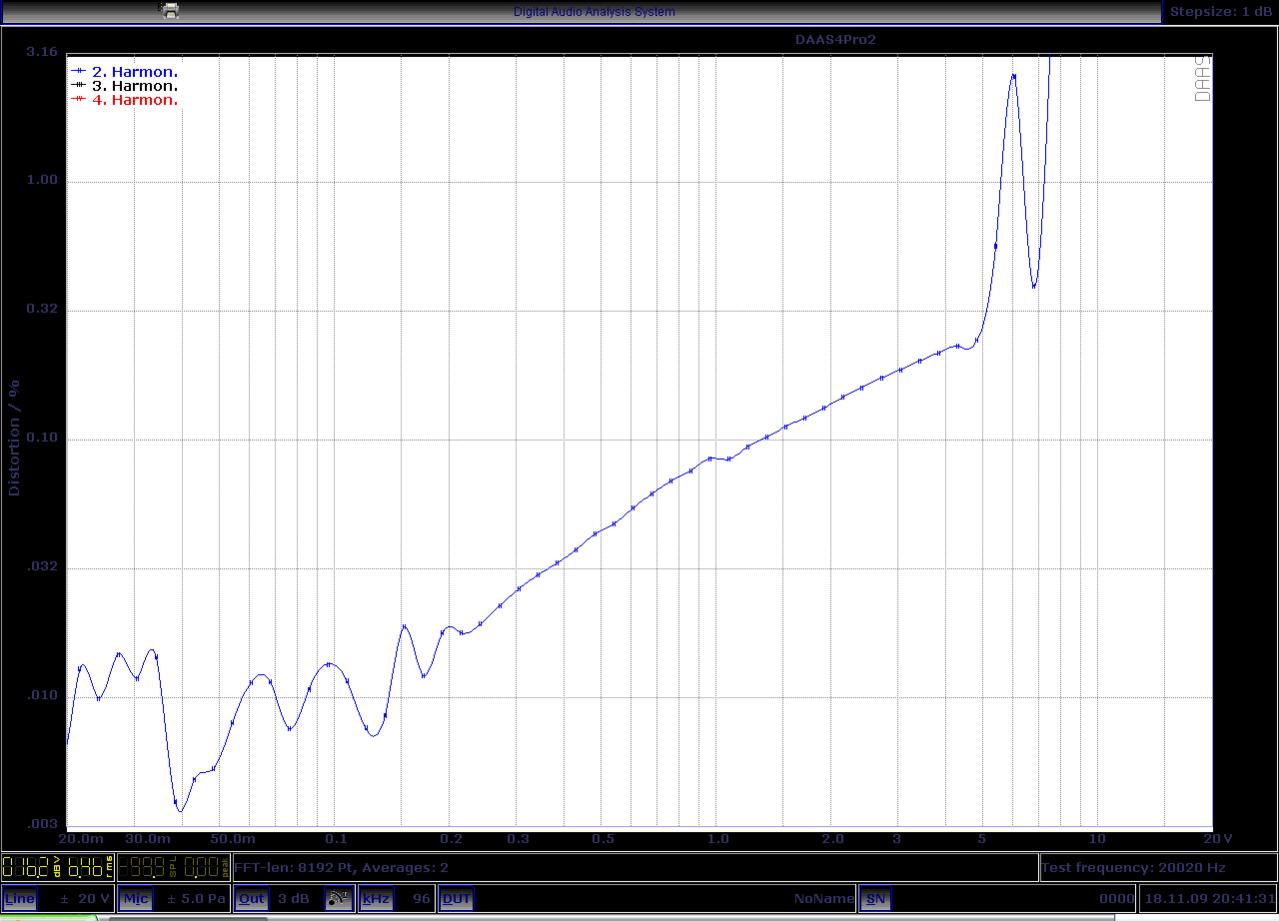Click the SPL peak level meter display
Image resolution: width=1279 pixels, height=921 pixels.
click(174, 867)
